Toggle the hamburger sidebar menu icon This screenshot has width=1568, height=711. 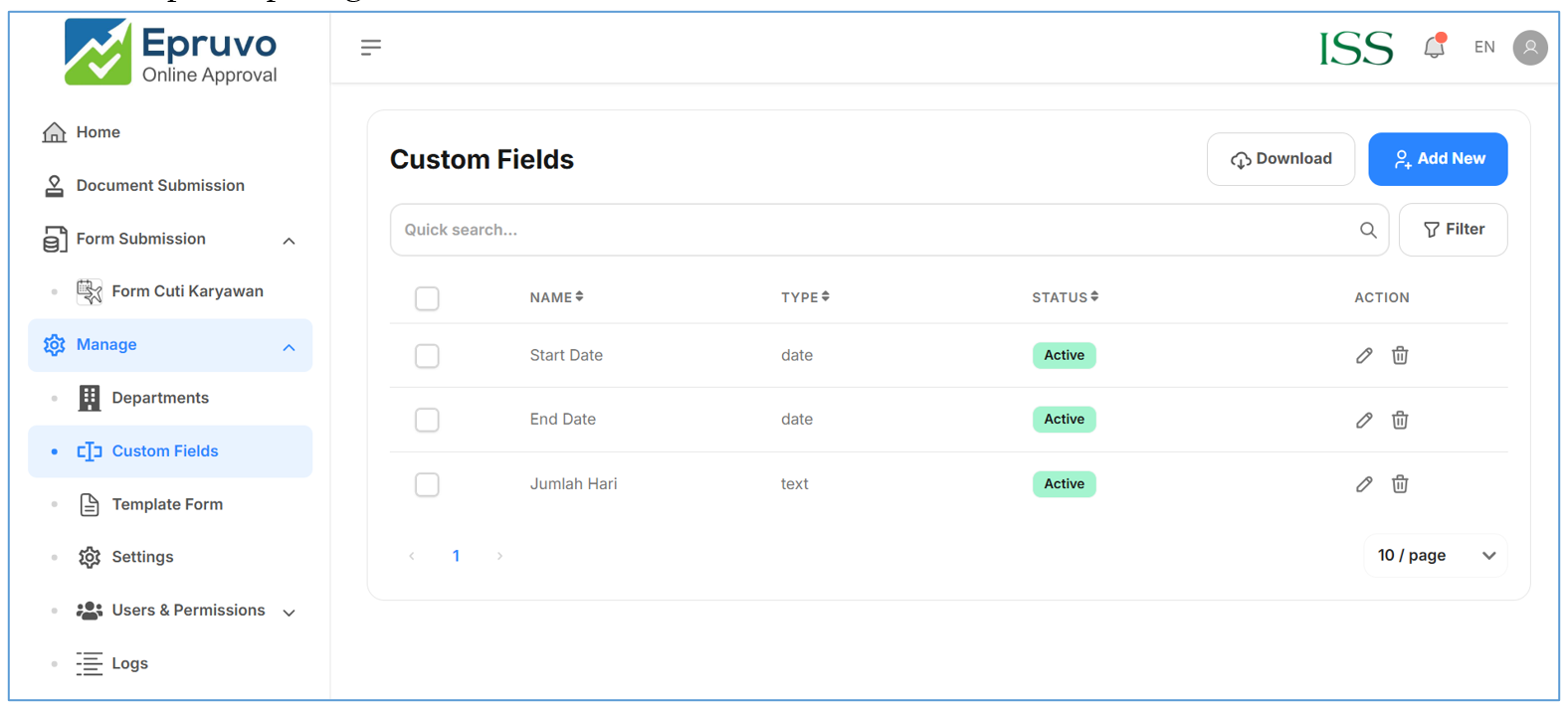[371, 47]
